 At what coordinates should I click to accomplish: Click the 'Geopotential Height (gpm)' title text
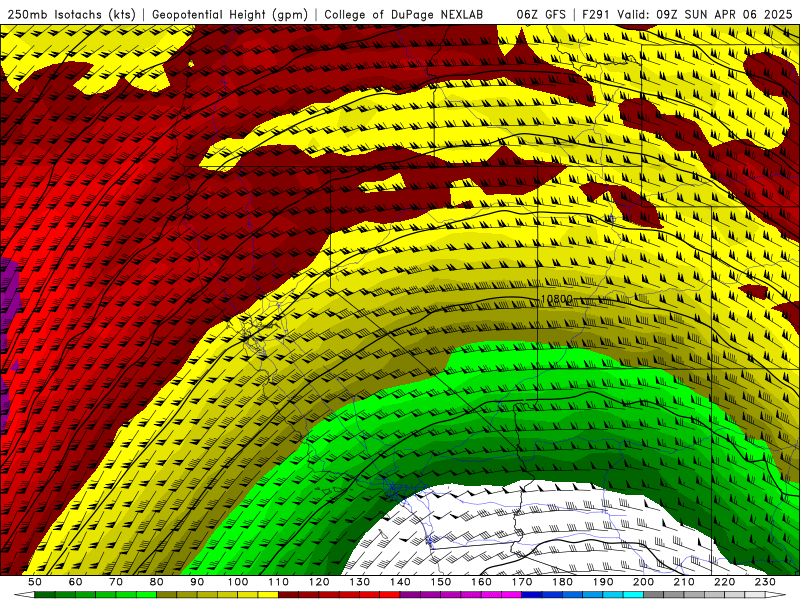pos(230,14)
